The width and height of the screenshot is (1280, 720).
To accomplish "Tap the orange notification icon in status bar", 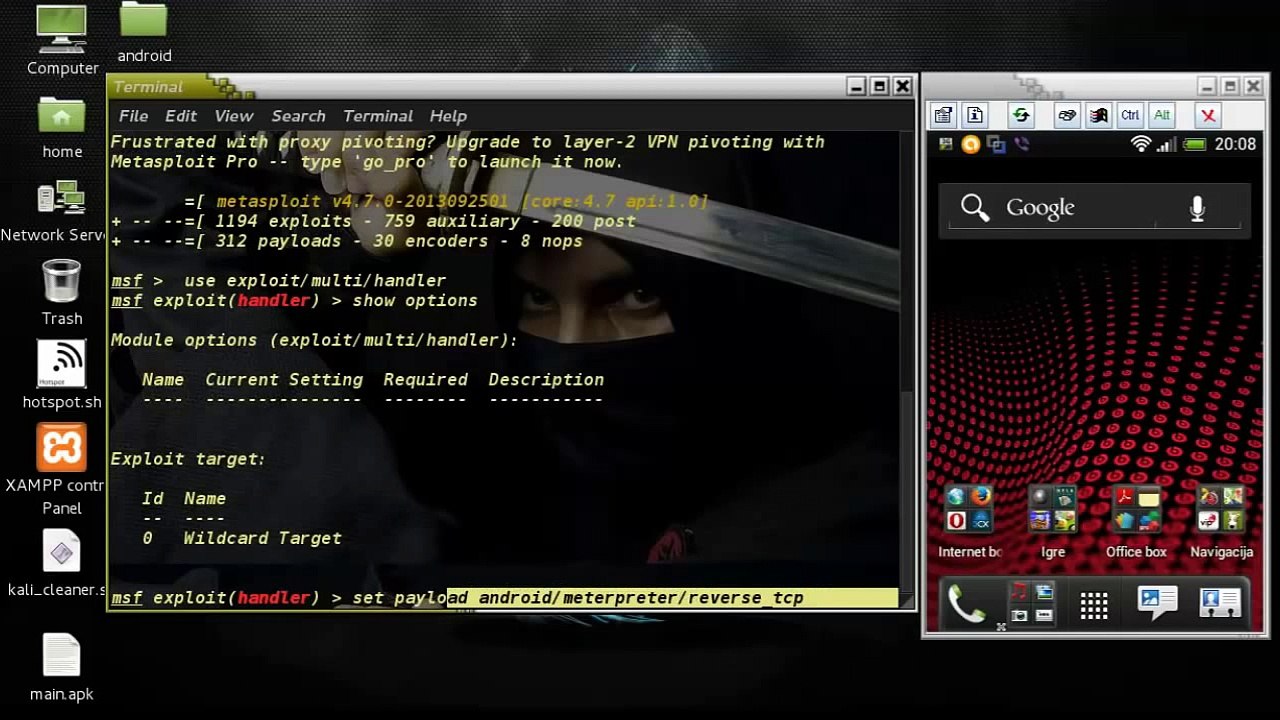I will click(x=970, y=144).
